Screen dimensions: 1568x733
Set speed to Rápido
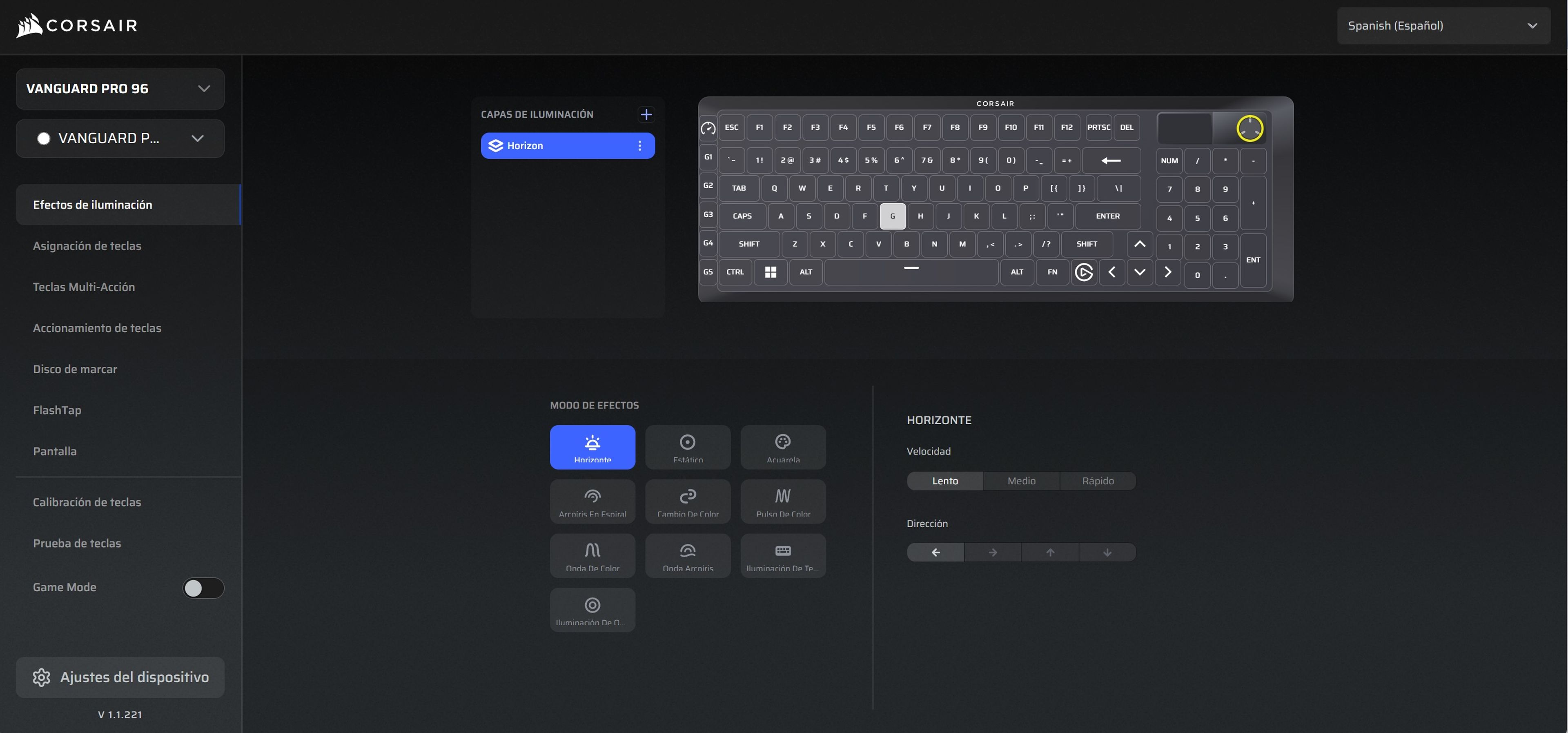(1098, 481)
